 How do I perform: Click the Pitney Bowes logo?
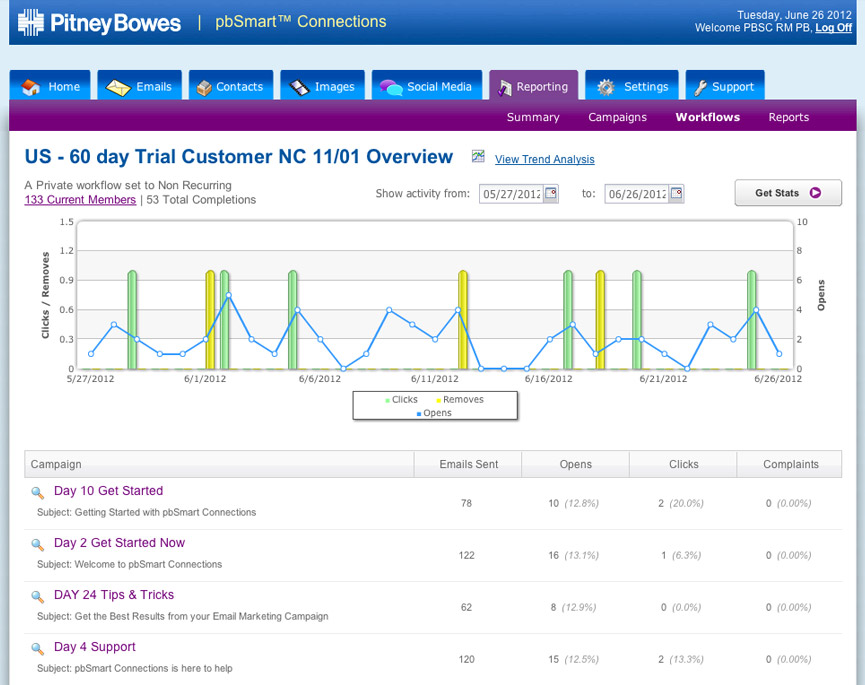(99, 23)
